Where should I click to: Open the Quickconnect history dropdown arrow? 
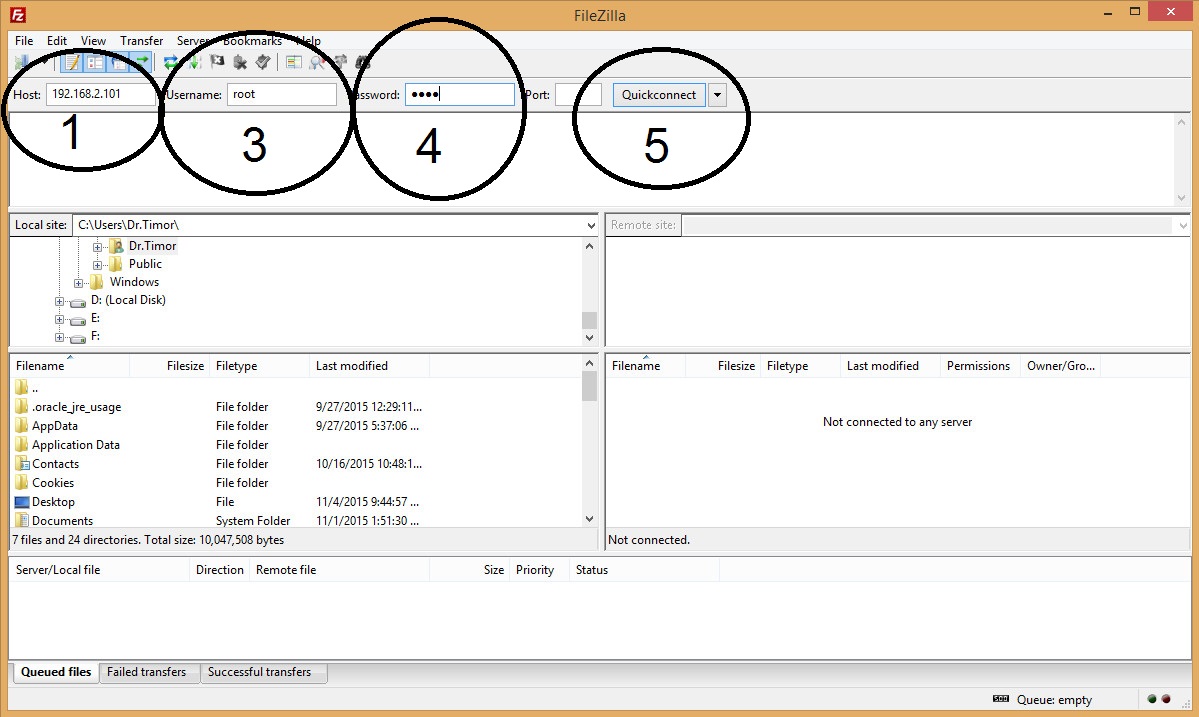pos(717,95)
